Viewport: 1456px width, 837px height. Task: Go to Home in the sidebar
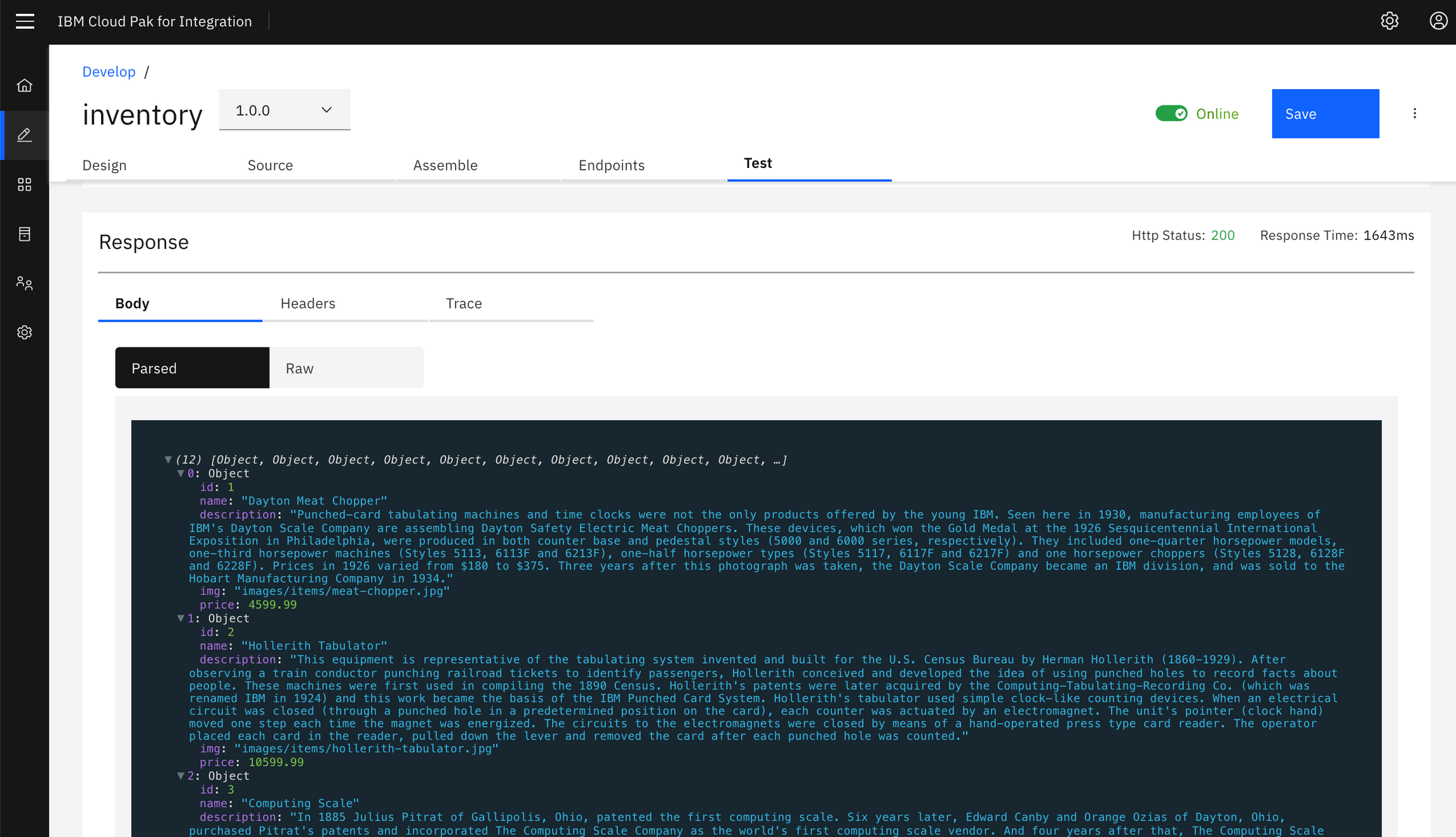click(25, 85)
